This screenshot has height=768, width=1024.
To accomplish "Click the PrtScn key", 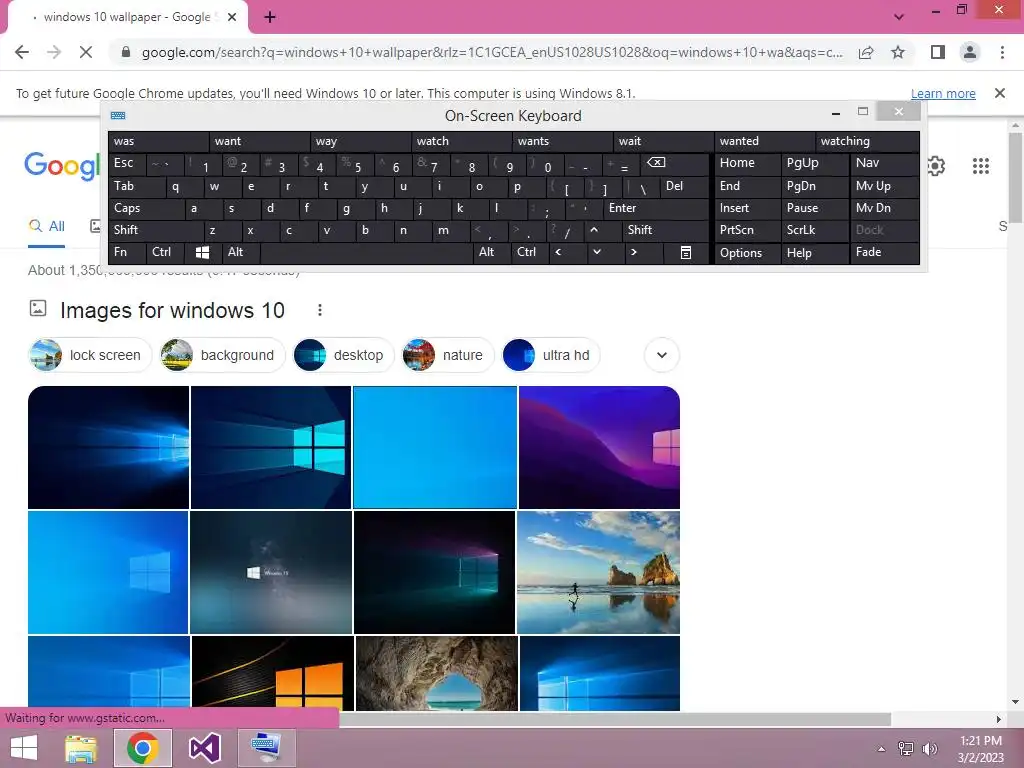I will (x=748, y=230).
